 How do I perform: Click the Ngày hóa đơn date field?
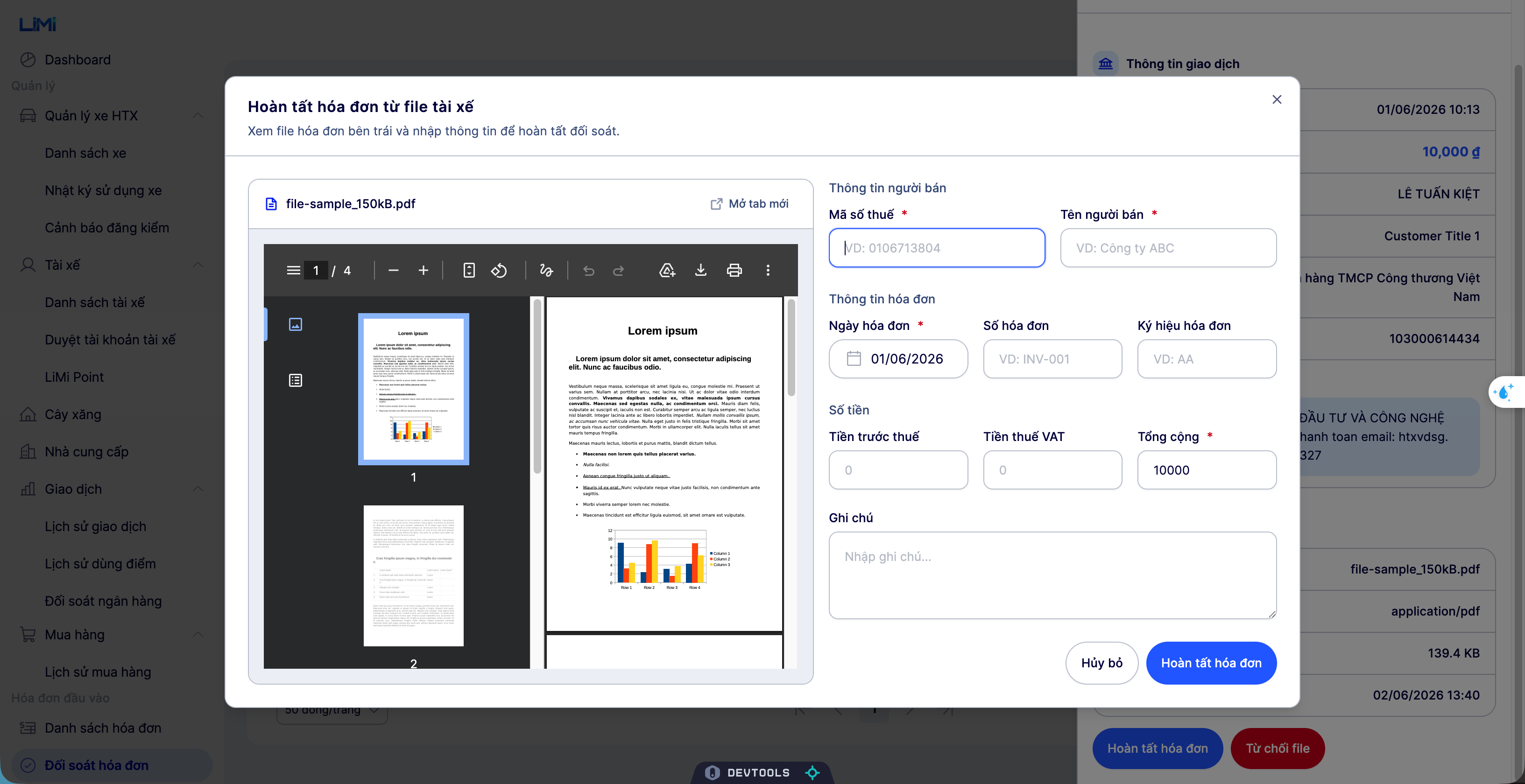coord(898,358)
